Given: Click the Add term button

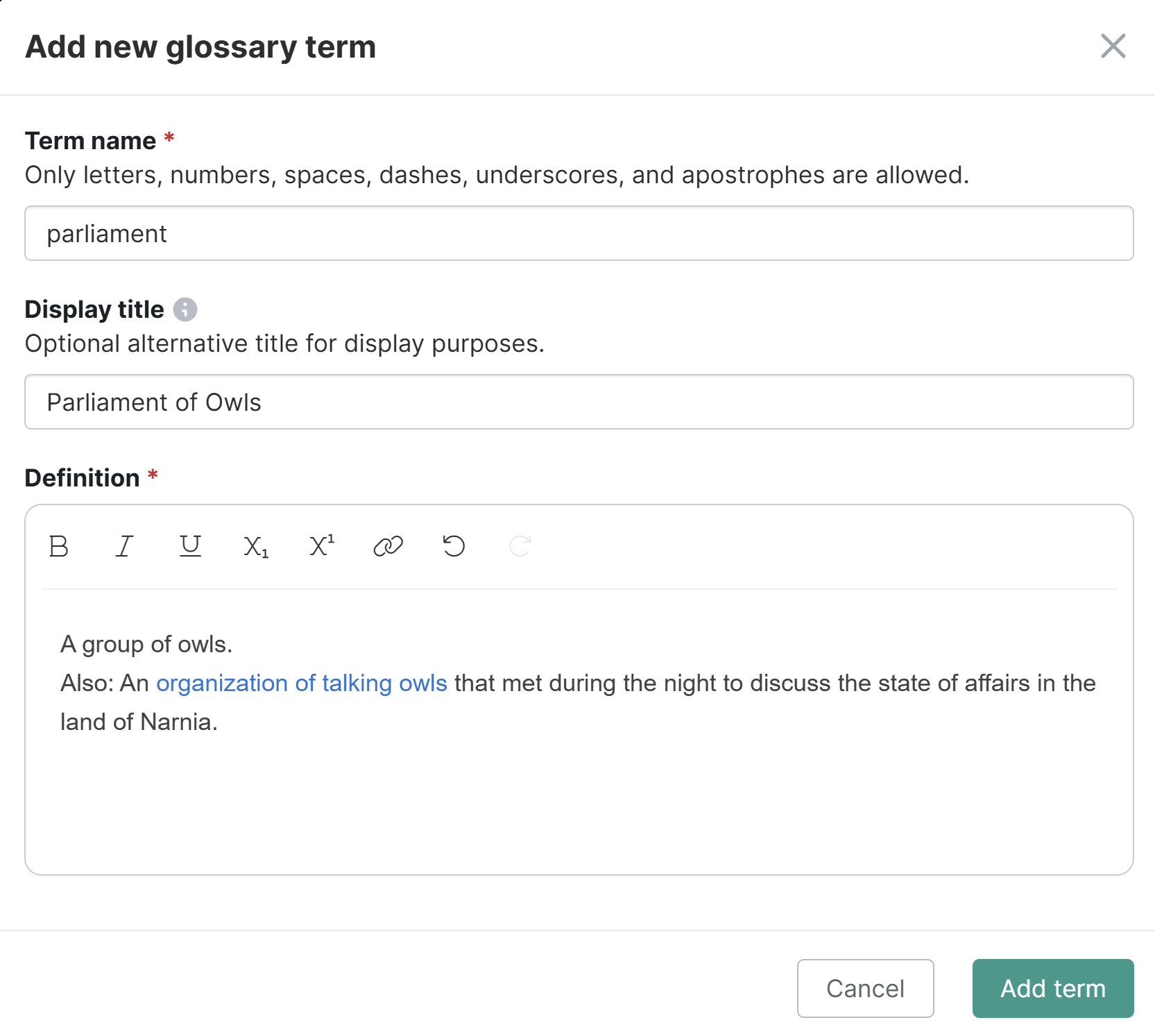Looking at the screenshot, I should point(1052,989).
